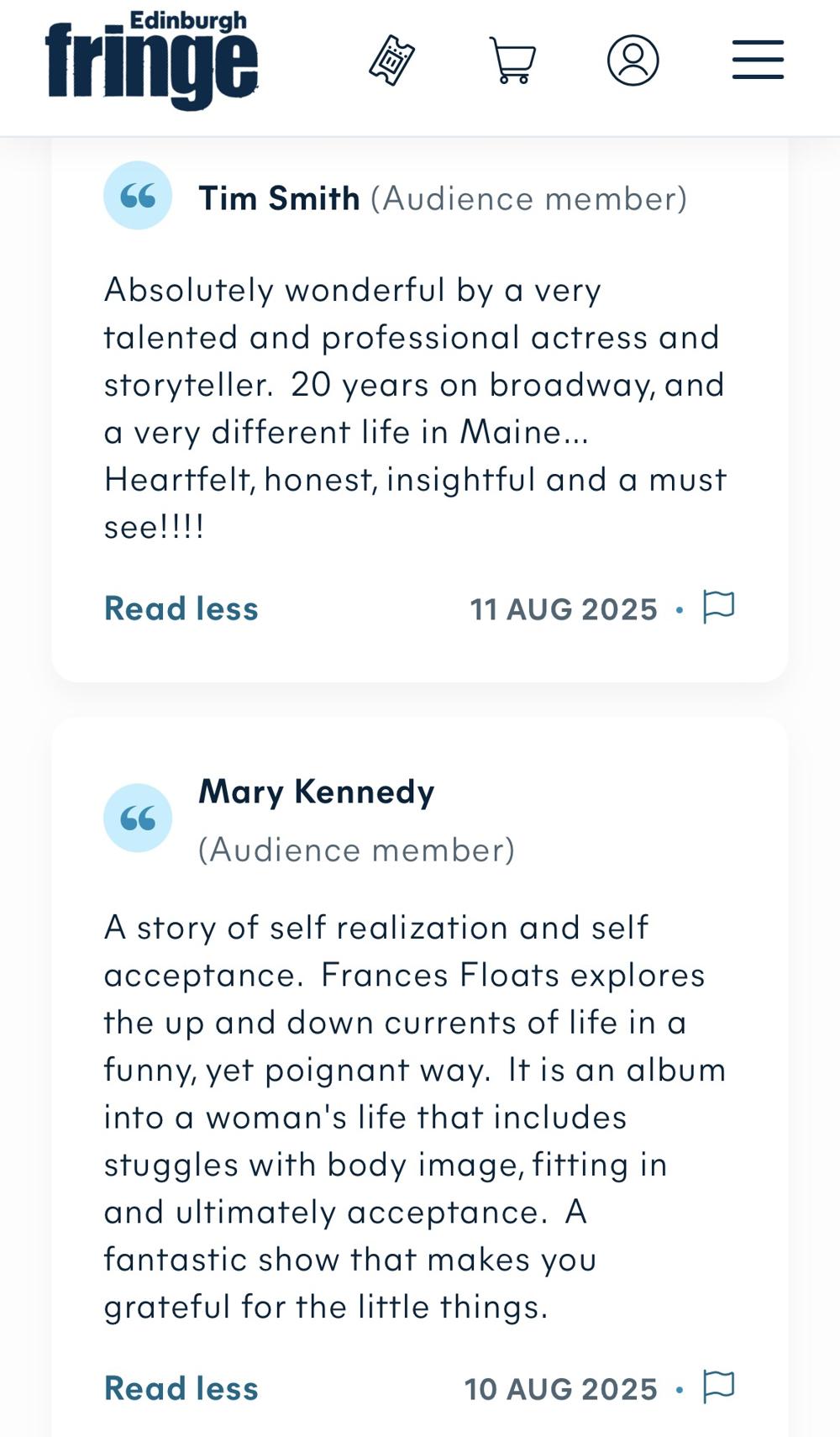Open the user account profile icon
840x1437 pixels.
tap(633, 61)
